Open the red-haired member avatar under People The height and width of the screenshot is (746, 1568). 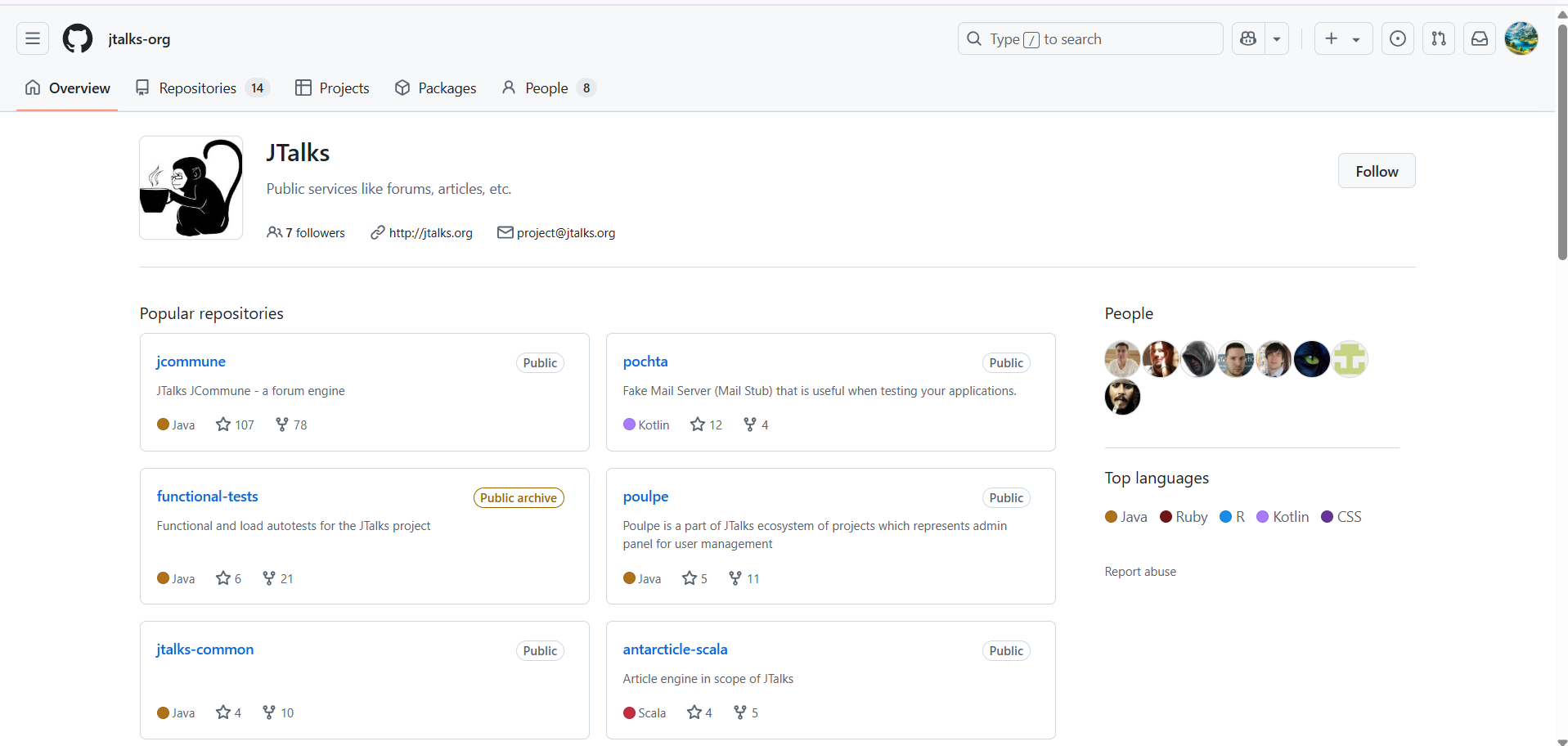(x=1160, y=359)
